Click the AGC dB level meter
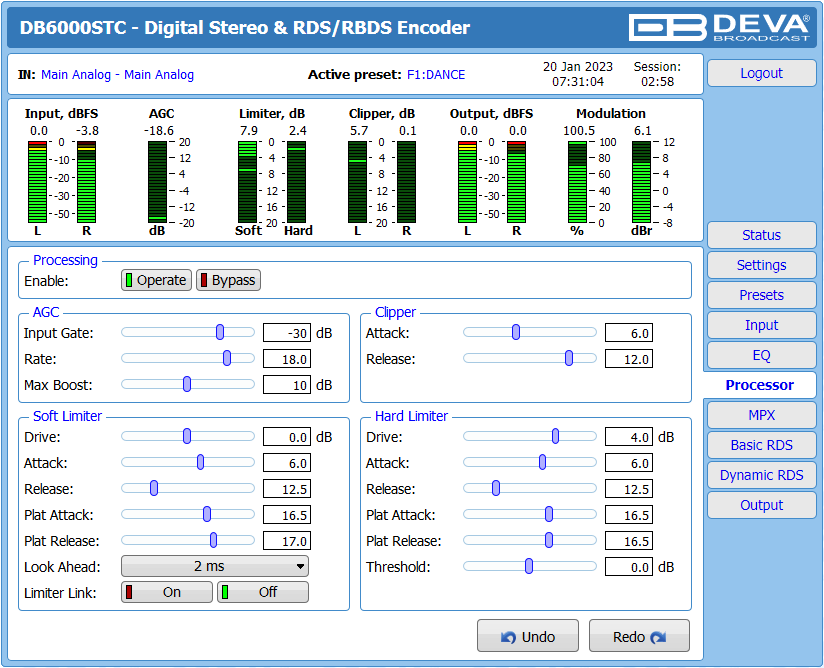Viewport: 824px width, 668px height. pos(157,182)
